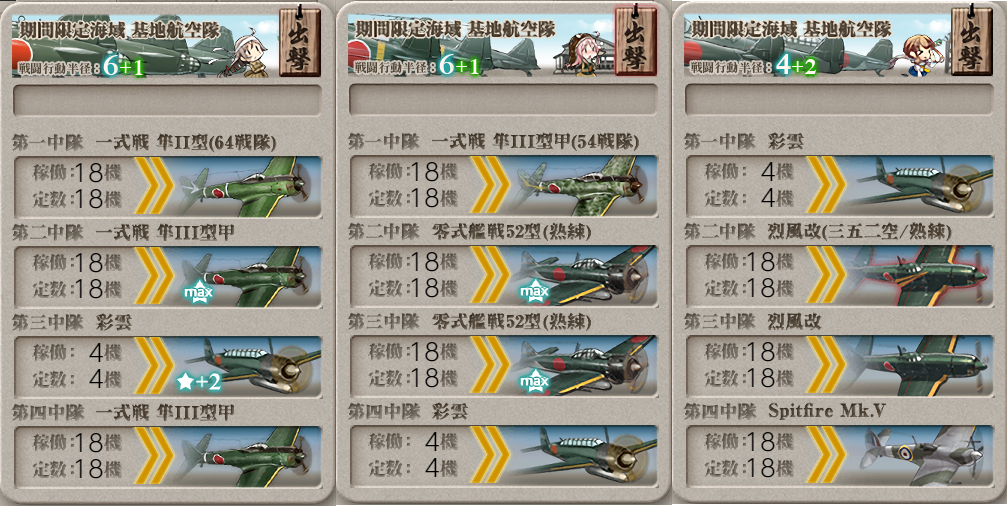Click the 出撃 wooden tag on third air base
The width and height of the screenshot is (1008, 506).
pos(972,41)
